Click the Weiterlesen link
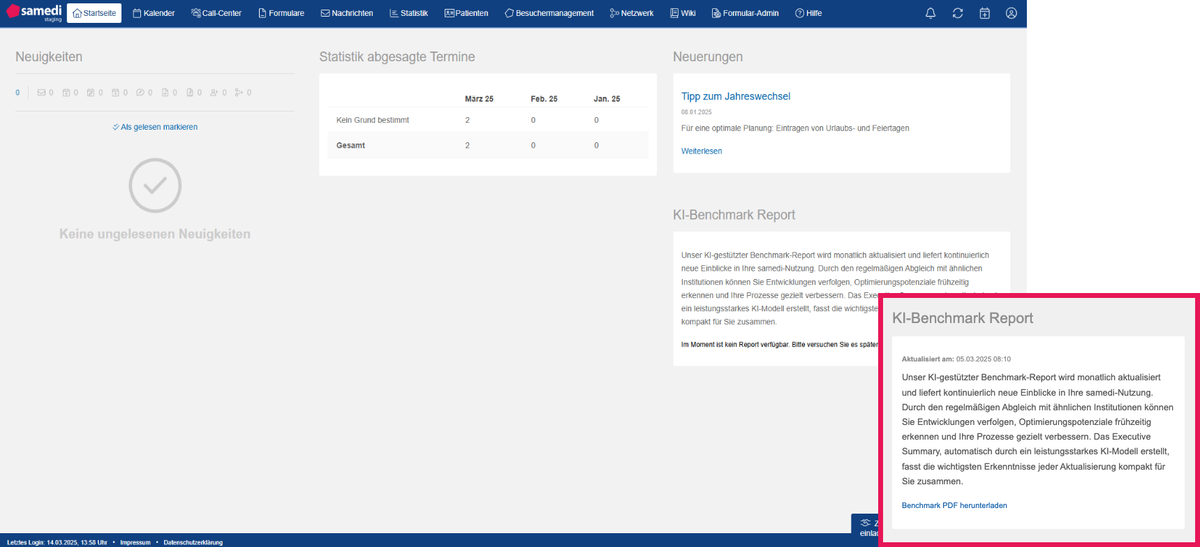Screen dimensions: 1200x547 click(701, 151)
